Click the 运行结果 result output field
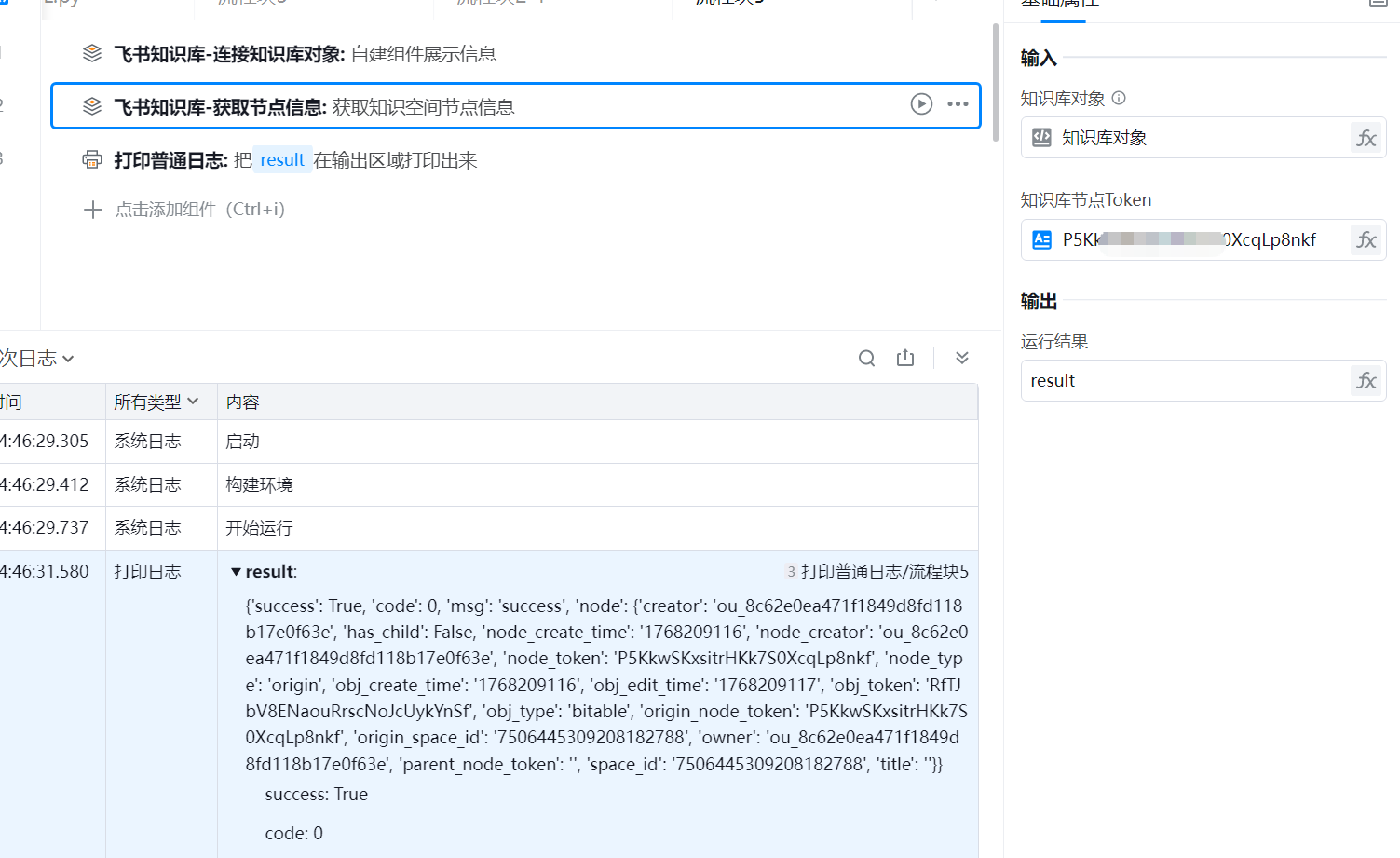 (1183, 381)
